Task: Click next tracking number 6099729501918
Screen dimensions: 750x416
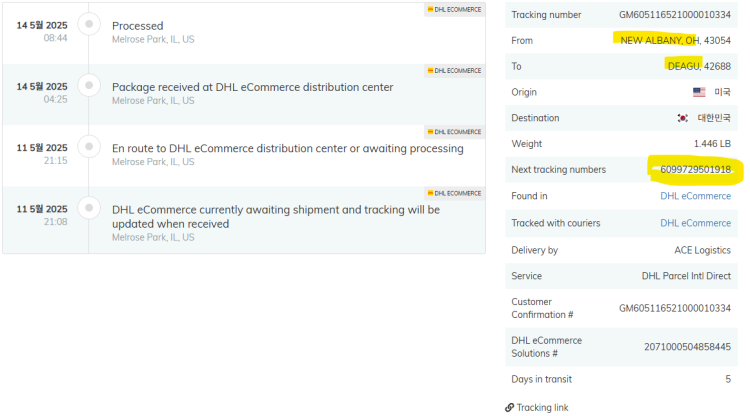Action: (695, 170)
